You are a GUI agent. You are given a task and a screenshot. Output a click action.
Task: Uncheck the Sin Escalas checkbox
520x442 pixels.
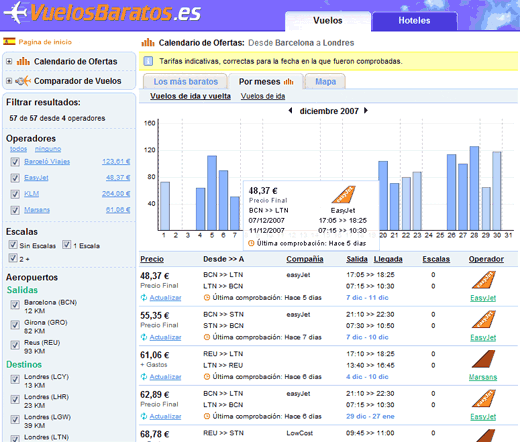point(13,245)
